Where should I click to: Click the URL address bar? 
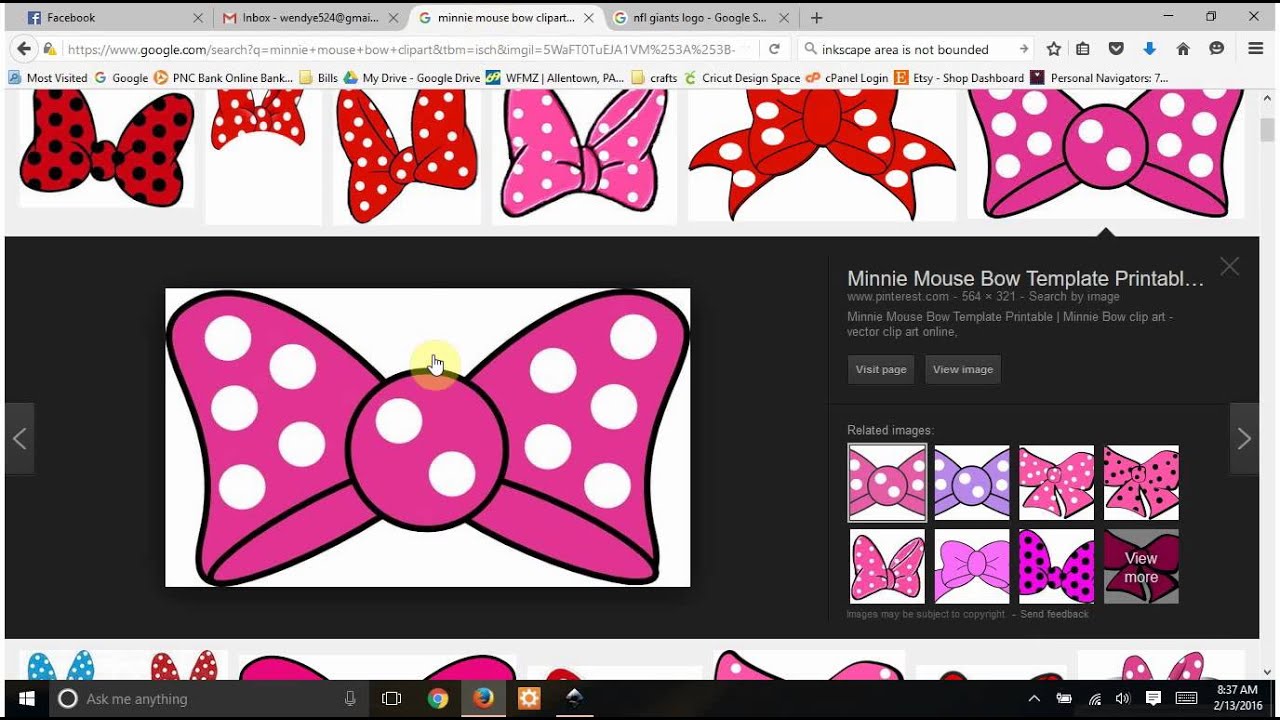pos(400,48)
